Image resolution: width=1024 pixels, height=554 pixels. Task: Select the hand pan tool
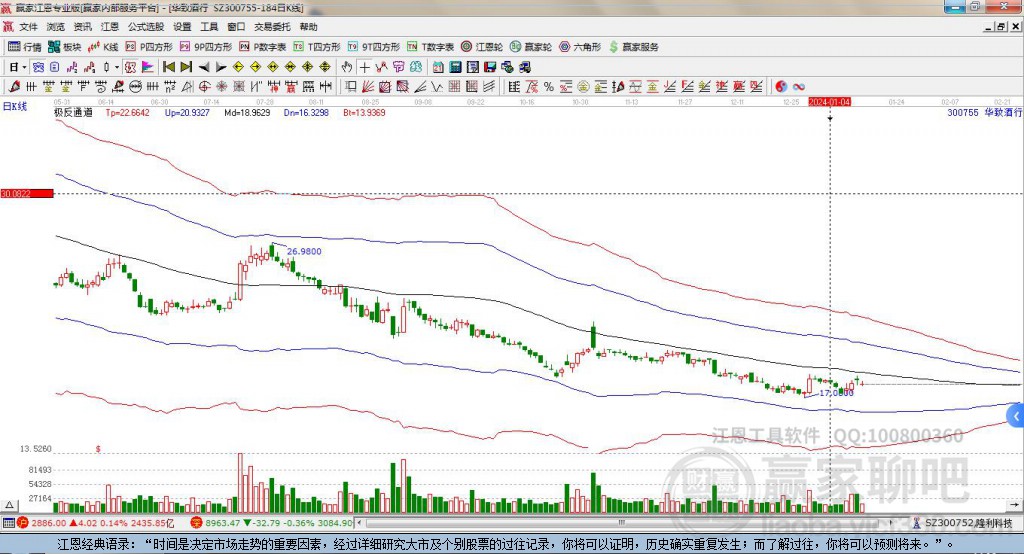pos(347,67)
